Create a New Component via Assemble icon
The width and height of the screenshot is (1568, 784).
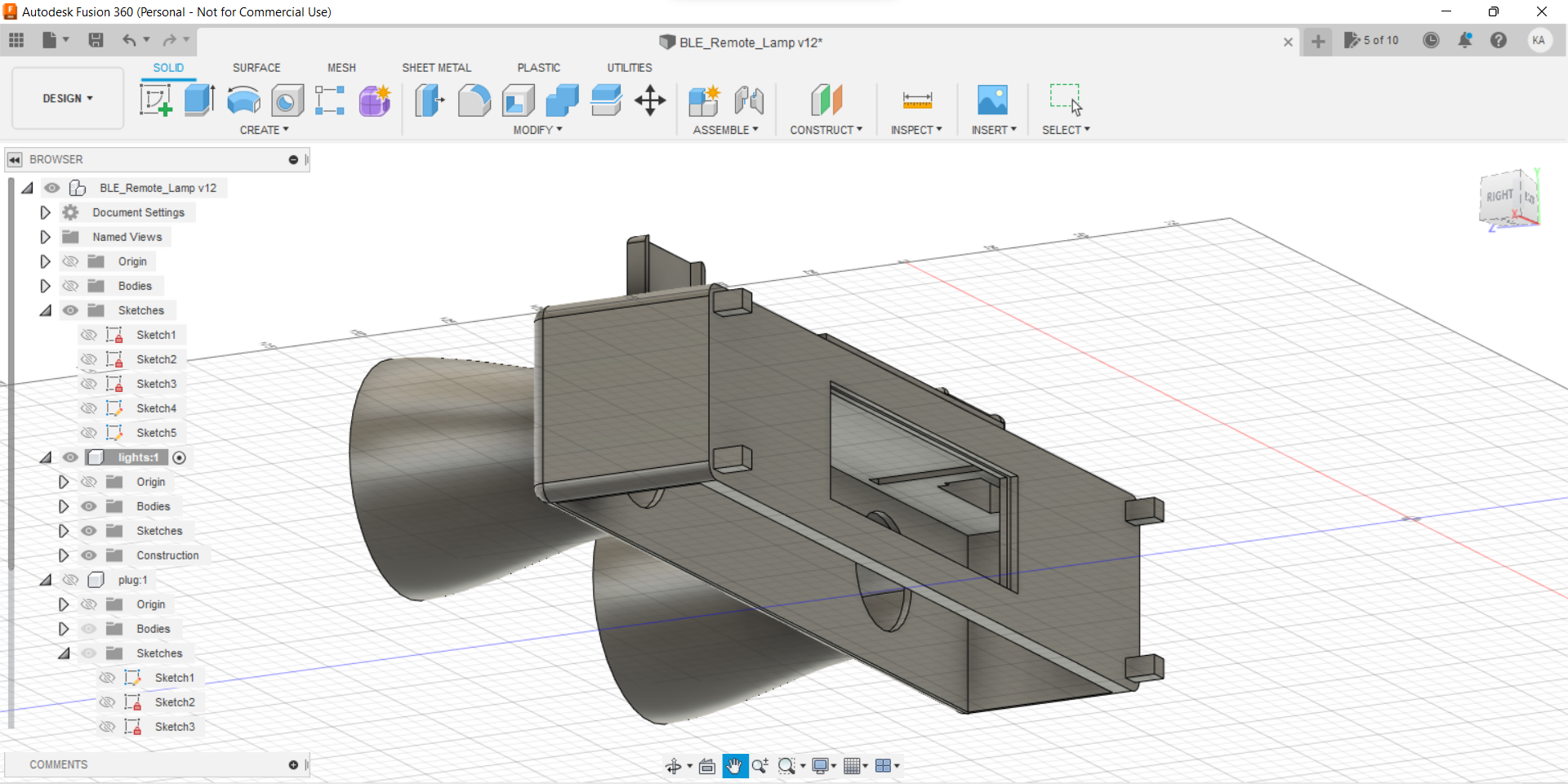click(x=704, y=100)
